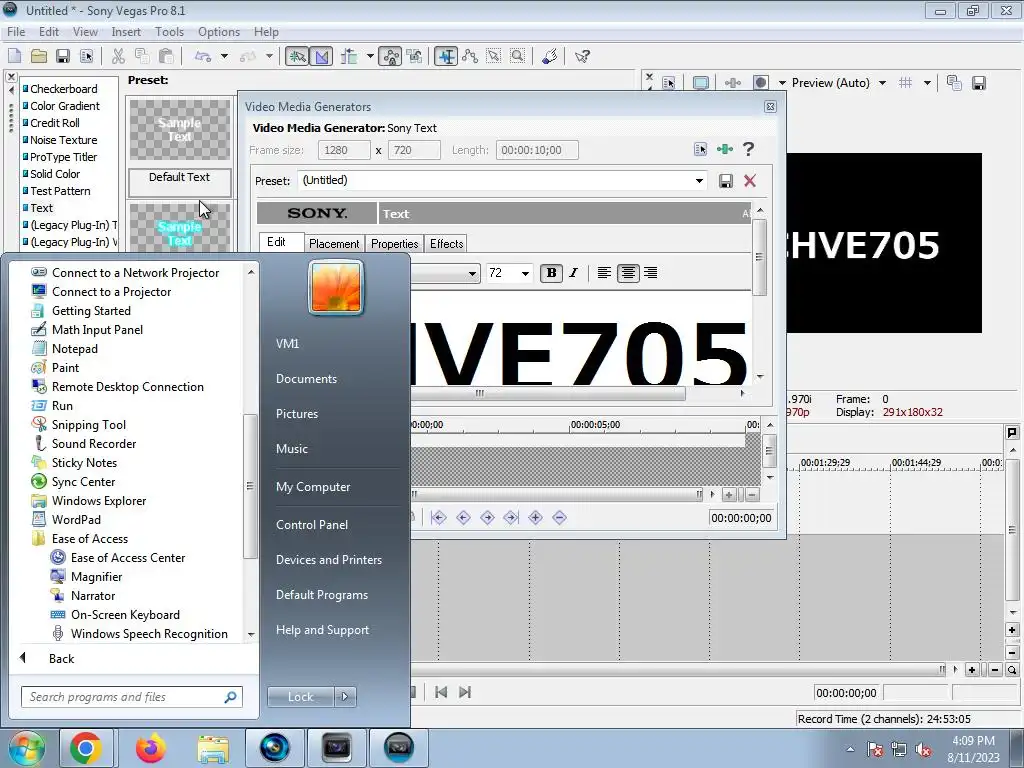Click the Save project toolbar icon
1024x768 pixels.
pyautogui.click(x=63, y=56)
